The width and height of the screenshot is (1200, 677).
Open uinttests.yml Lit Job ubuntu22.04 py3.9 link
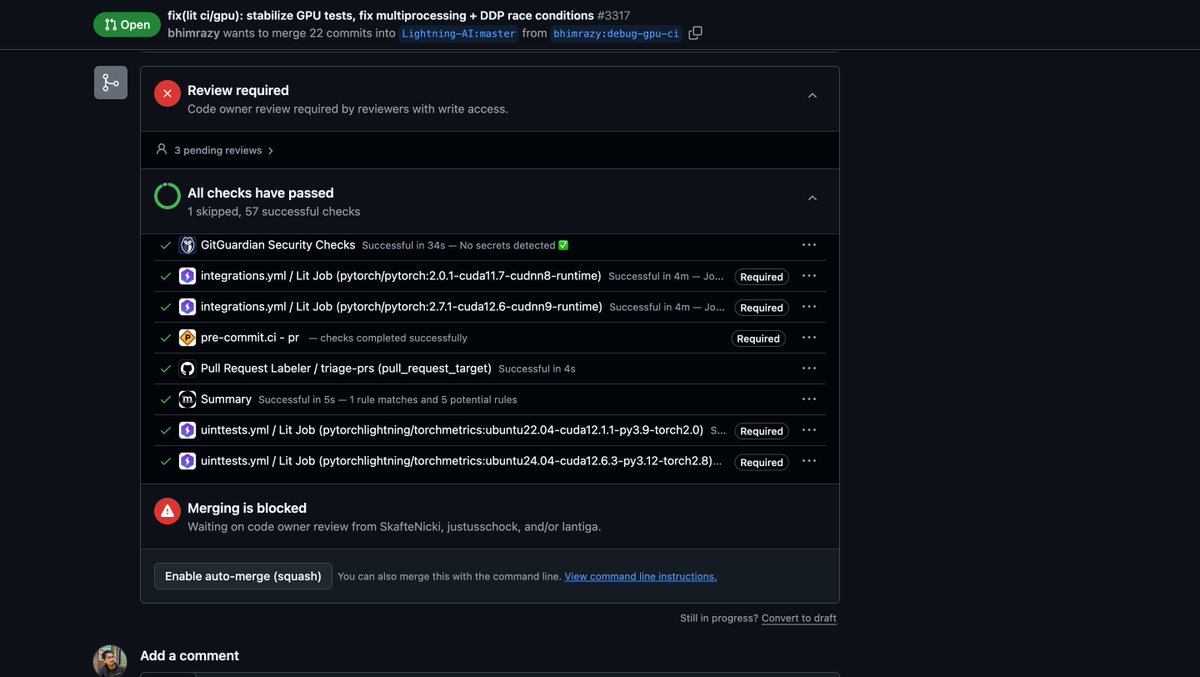pos(452,431)
